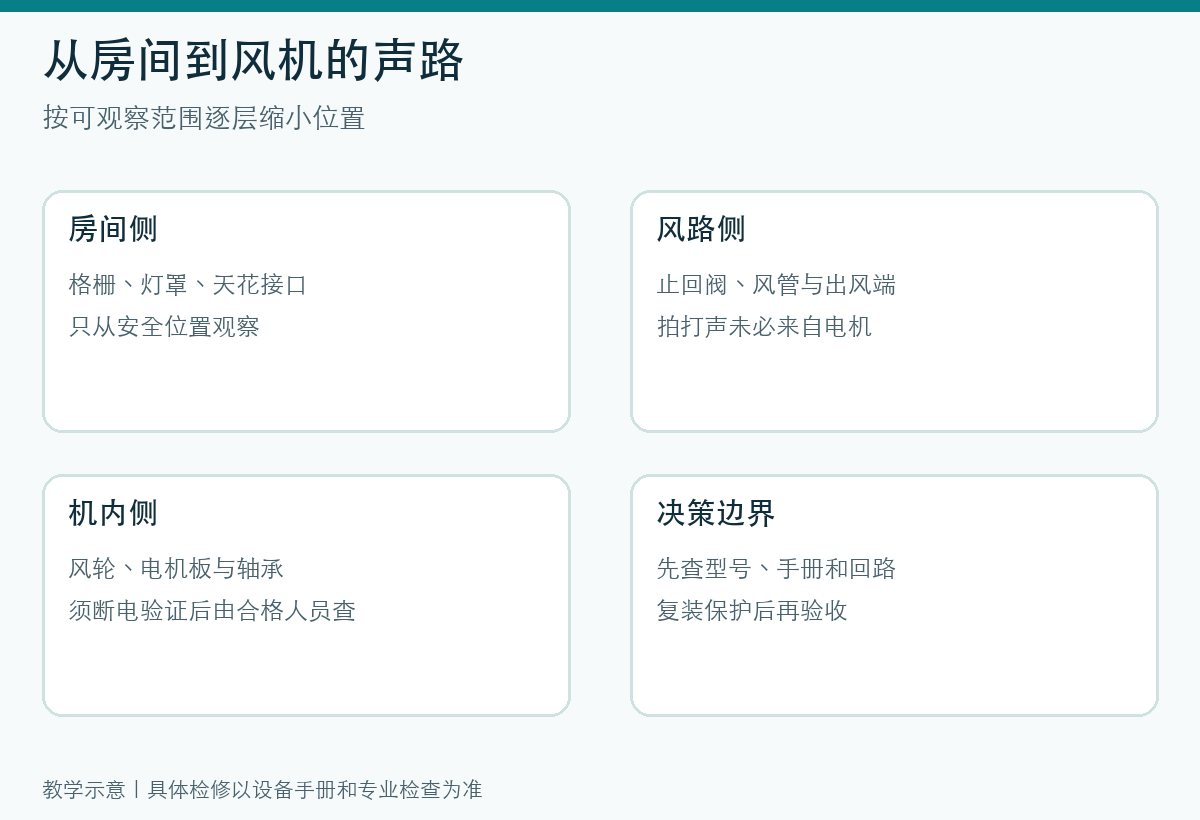Click the line 复装保护后再验收
Viewport: 1200px width, 820px height.
(x=752, y=611)
